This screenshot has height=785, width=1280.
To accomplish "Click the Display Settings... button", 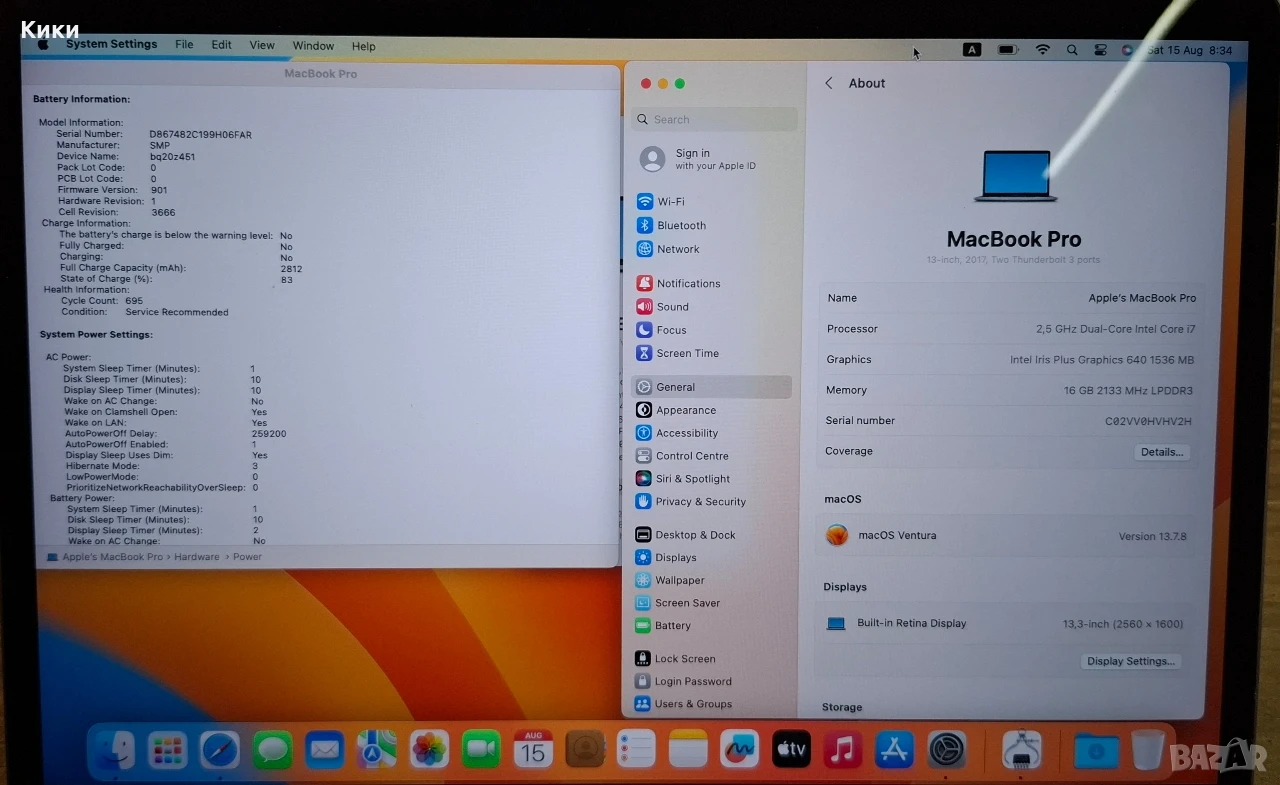I will tap(1131, 662).
